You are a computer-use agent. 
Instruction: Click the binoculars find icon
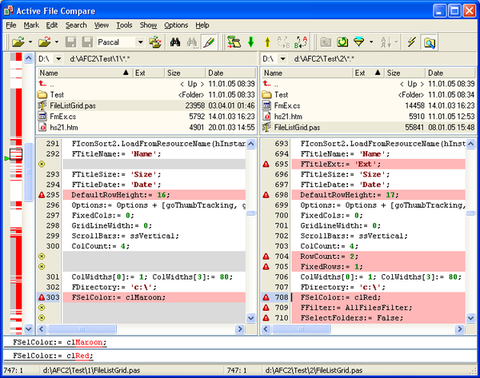coord(175,42)
